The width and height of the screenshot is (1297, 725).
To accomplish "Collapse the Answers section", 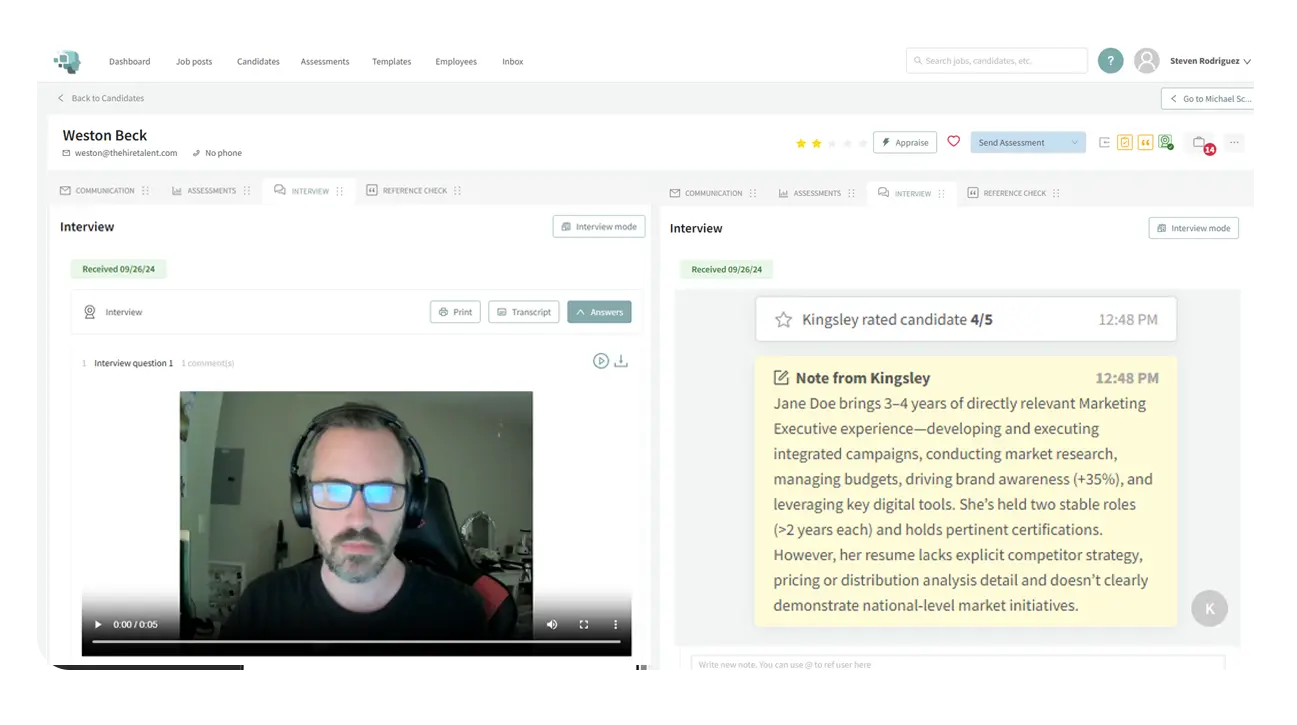I will [x=599, y=312].
